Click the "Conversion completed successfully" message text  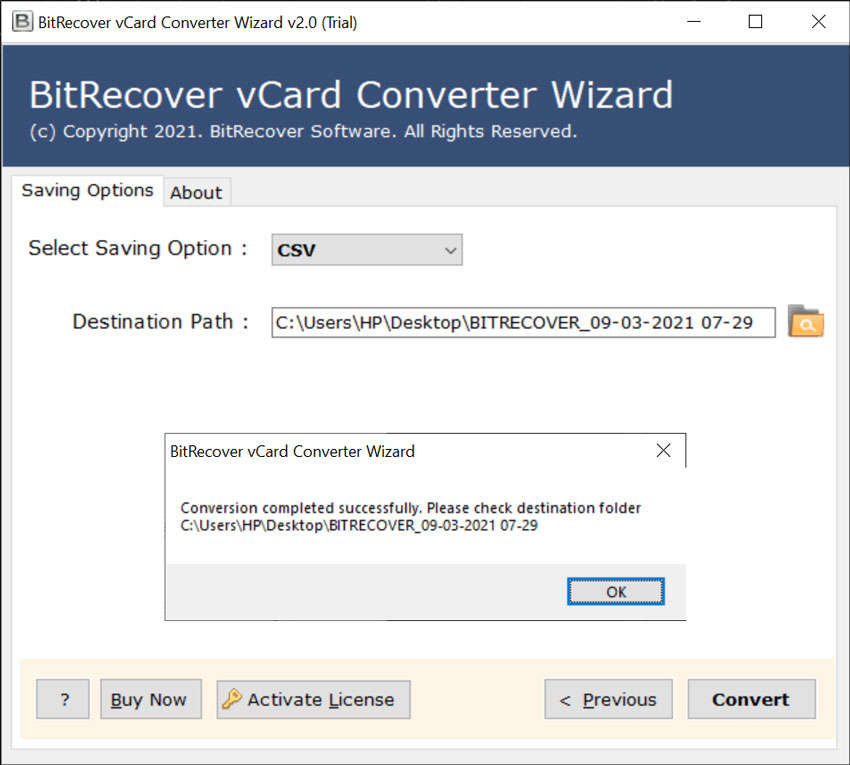410,508
